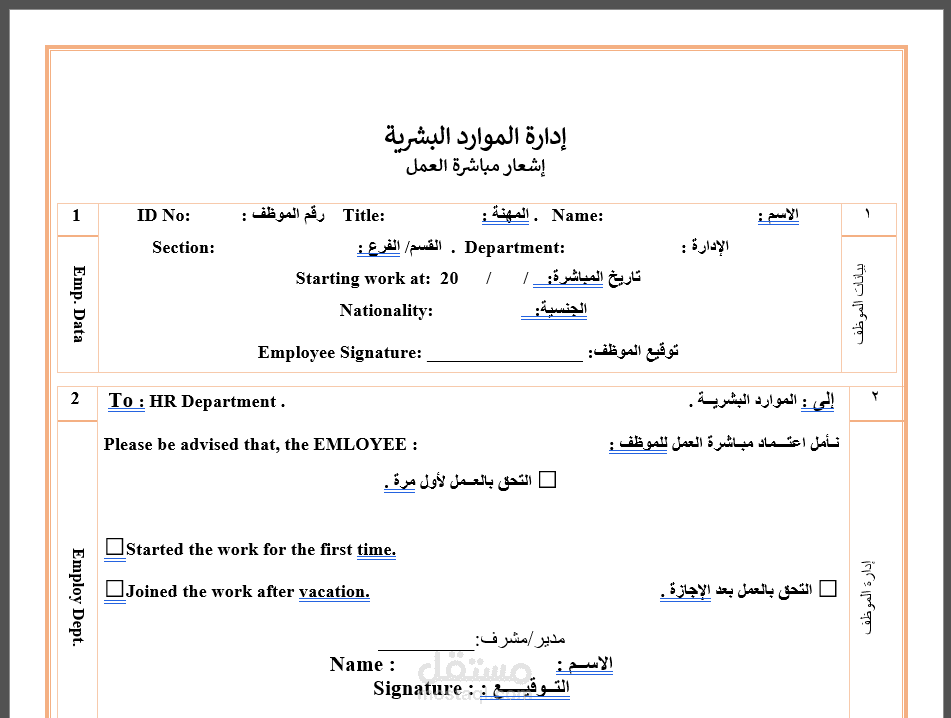Click the blank line beside مدير/مشرف
This screenshot has width=951, height=718.
point(426,648)
